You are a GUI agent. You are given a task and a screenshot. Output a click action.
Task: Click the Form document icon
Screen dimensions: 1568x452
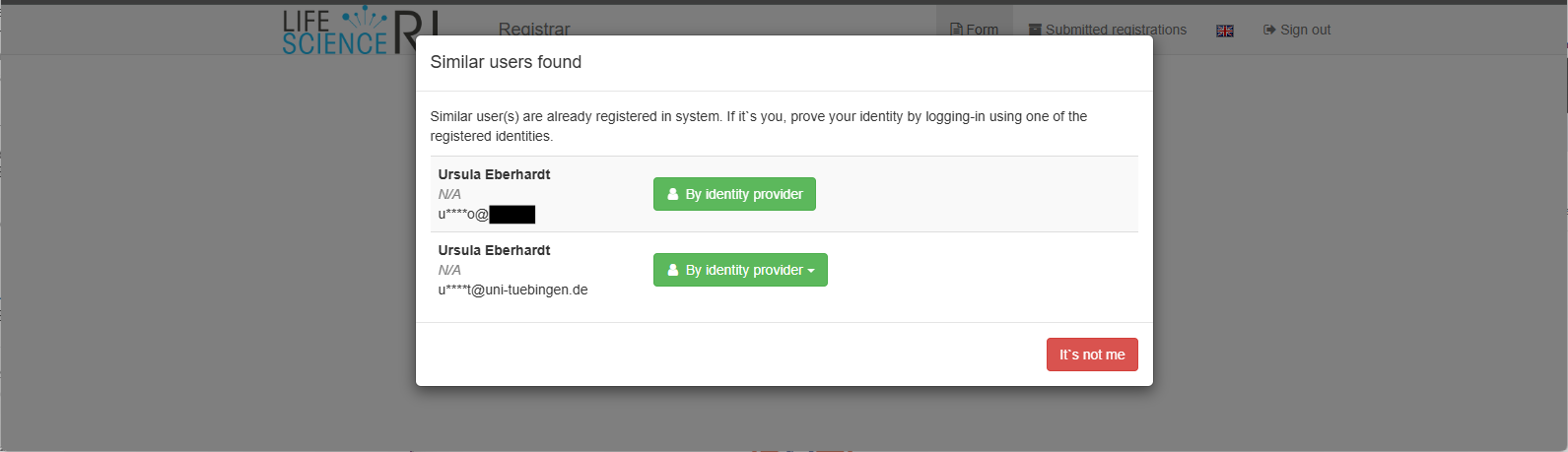point(956,30)
